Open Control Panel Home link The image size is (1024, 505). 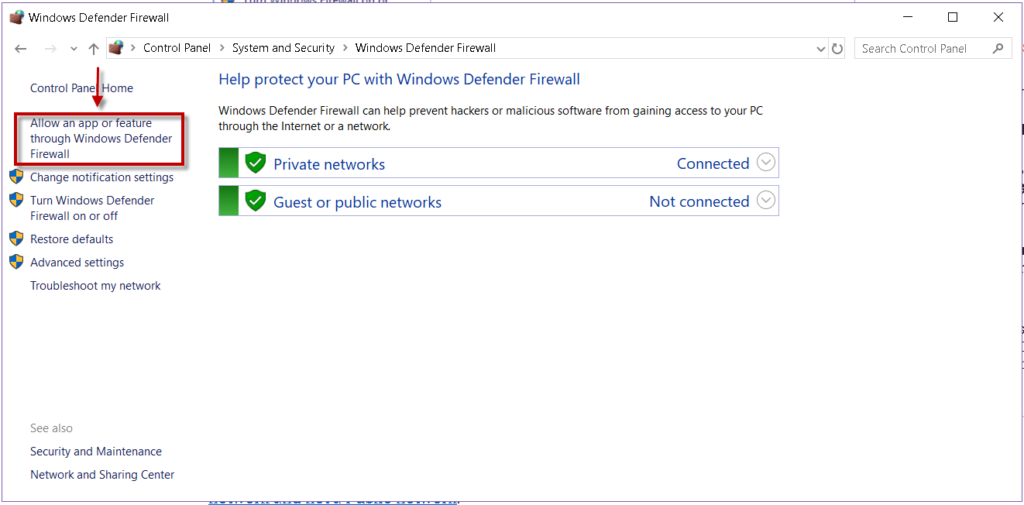(82, 88)
